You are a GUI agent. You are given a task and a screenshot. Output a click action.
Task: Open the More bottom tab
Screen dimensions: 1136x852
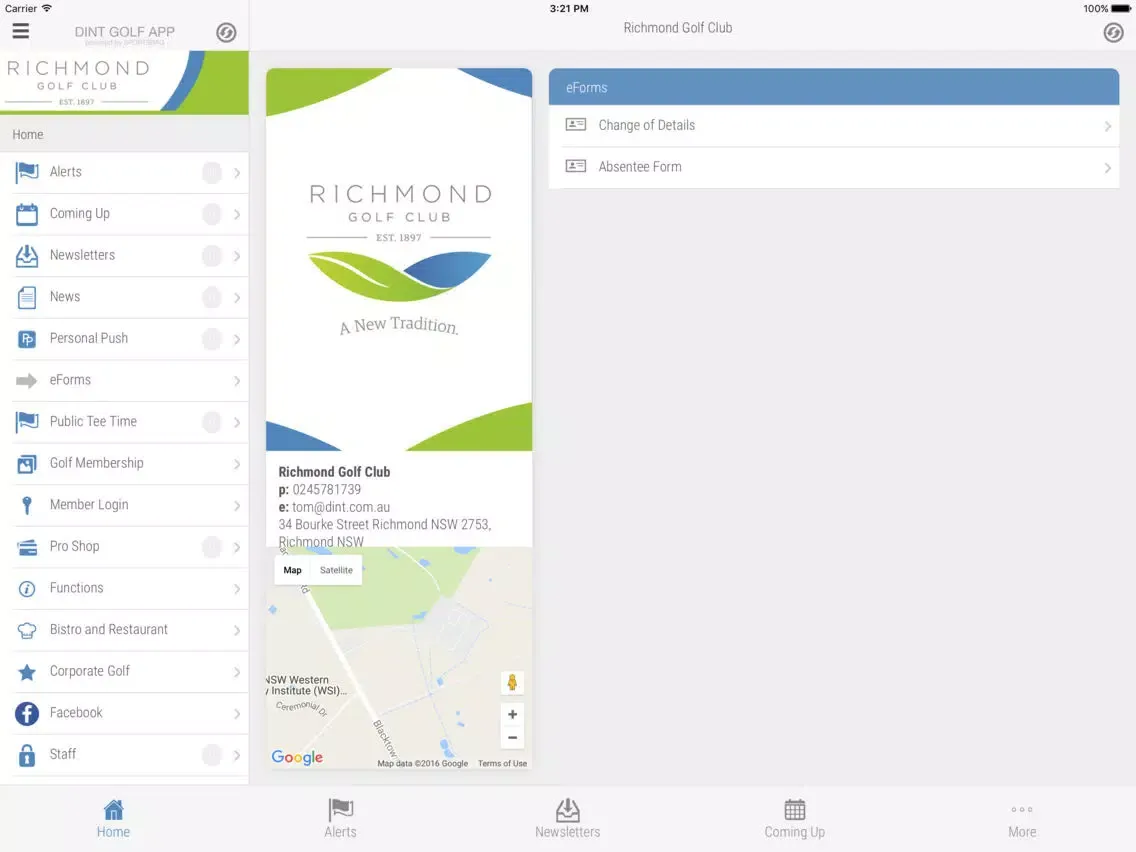[1022, 819]
